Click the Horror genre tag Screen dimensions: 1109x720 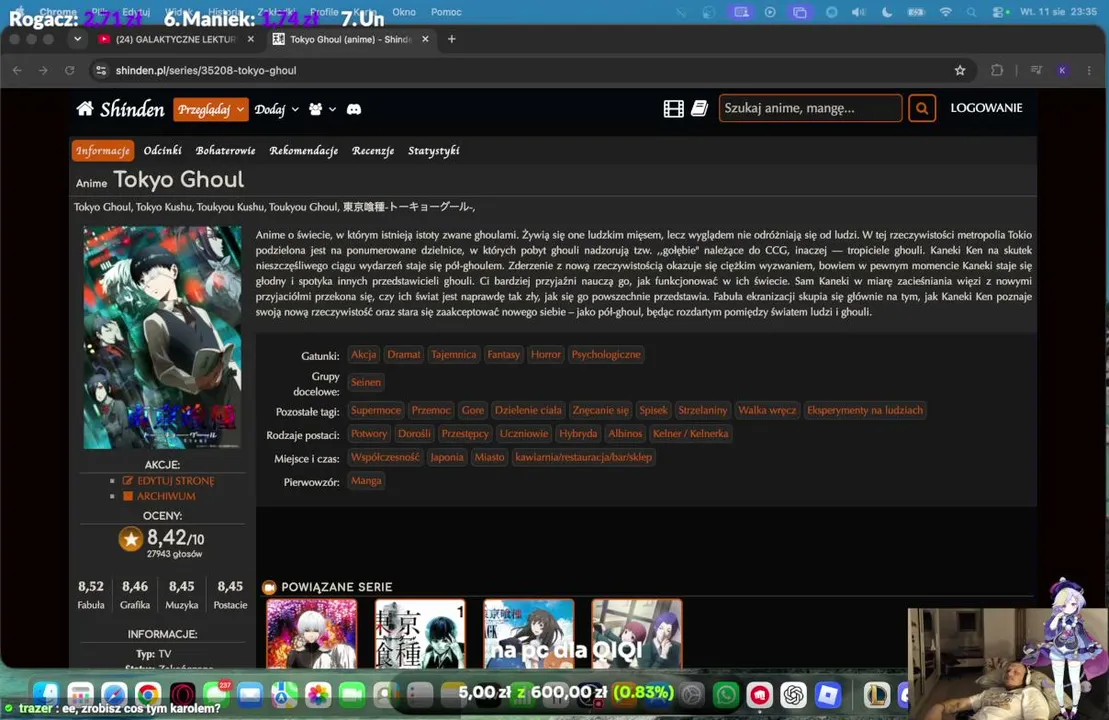click(545, 354)
